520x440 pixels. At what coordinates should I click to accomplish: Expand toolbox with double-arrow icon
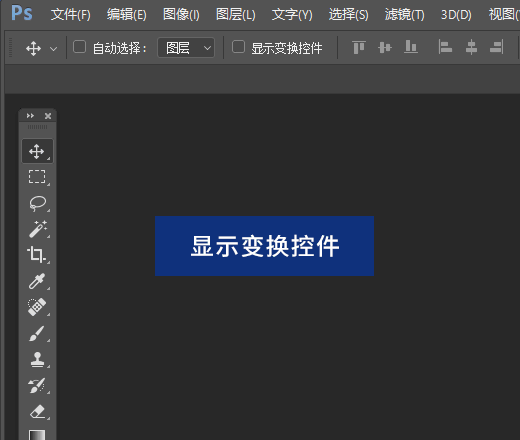(x=30, y=116)
